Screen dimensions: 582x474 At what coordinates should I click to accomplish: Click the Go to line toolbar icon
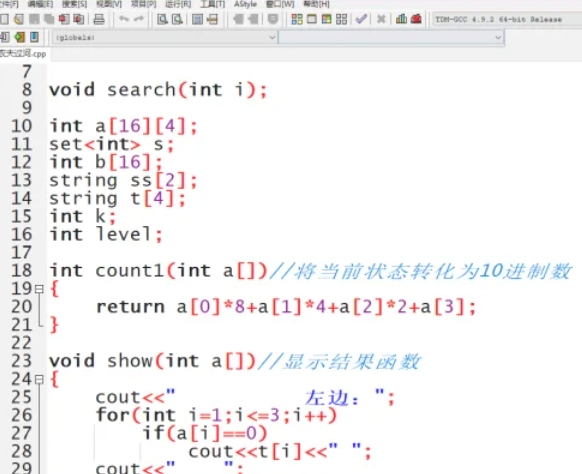212,19
